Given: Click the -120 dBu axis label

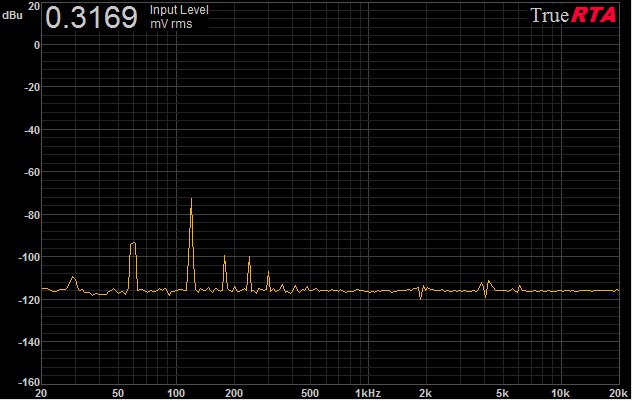Looking at the screenshot, I should [x=29, y=300].
